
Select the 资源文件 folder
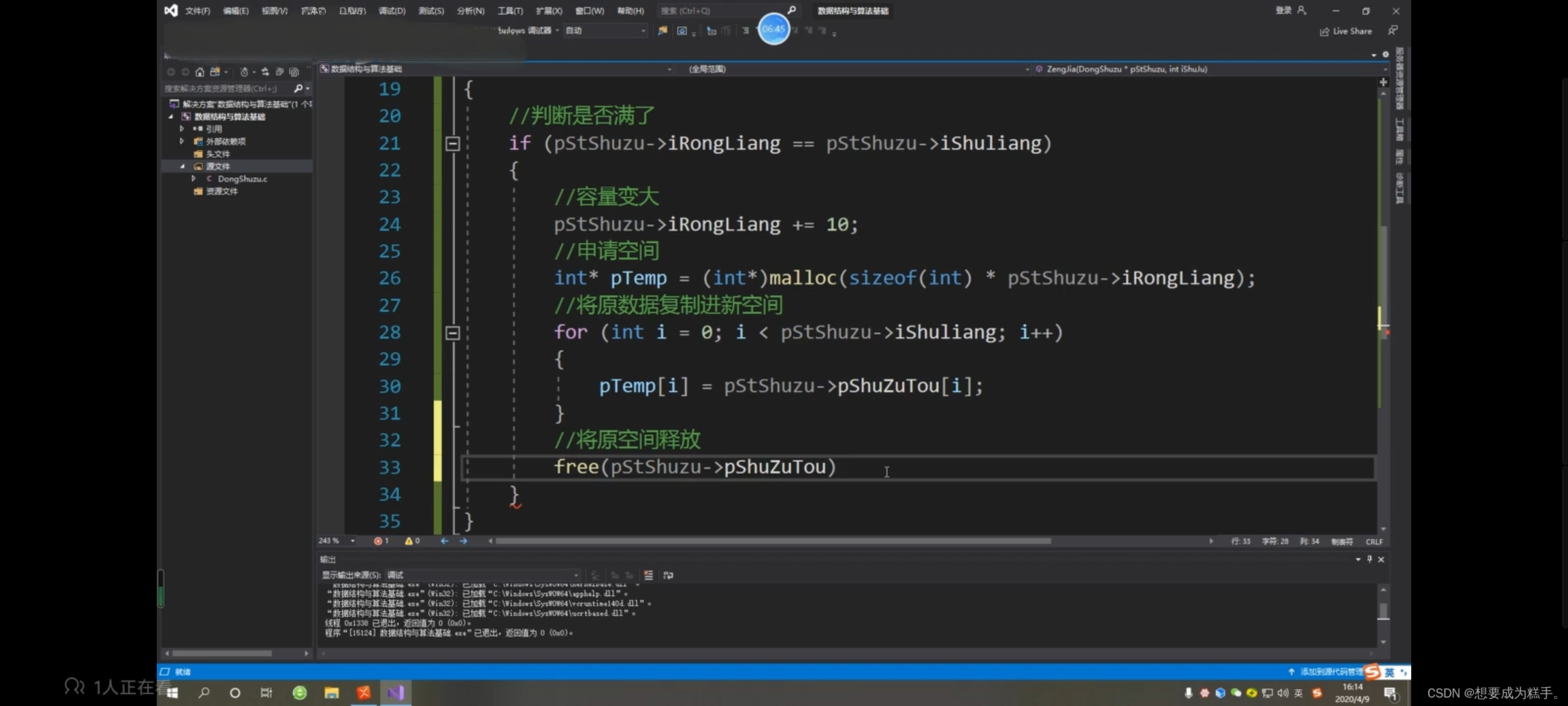pyautogui.click(x=222, y=191)
